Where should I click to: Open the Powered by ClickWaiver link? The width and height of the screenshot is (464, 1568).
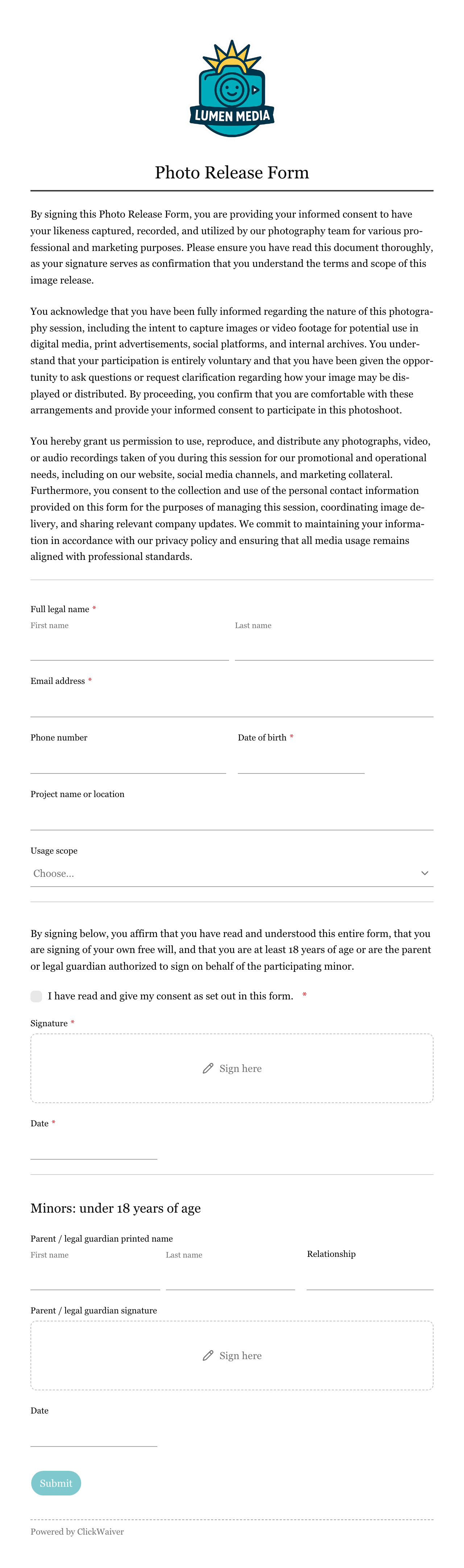(x=77, y=1531)
